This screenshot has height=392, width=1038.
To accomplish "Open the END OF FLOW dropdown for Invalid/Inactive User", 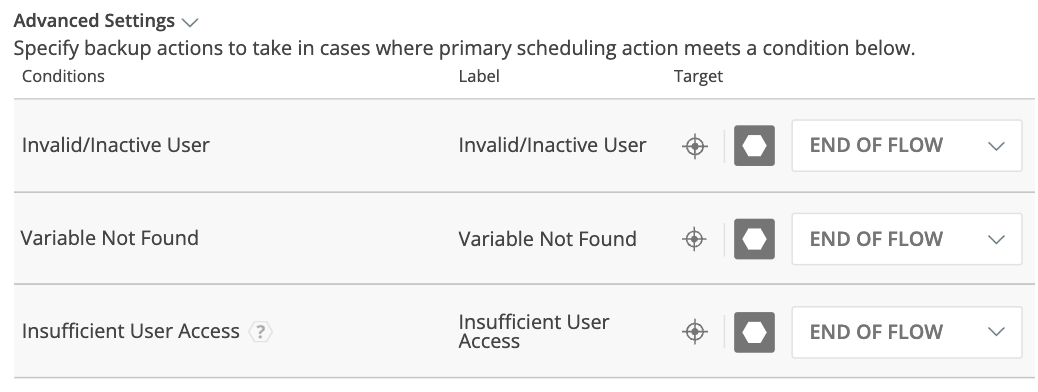I will click(x=907, y=146).
